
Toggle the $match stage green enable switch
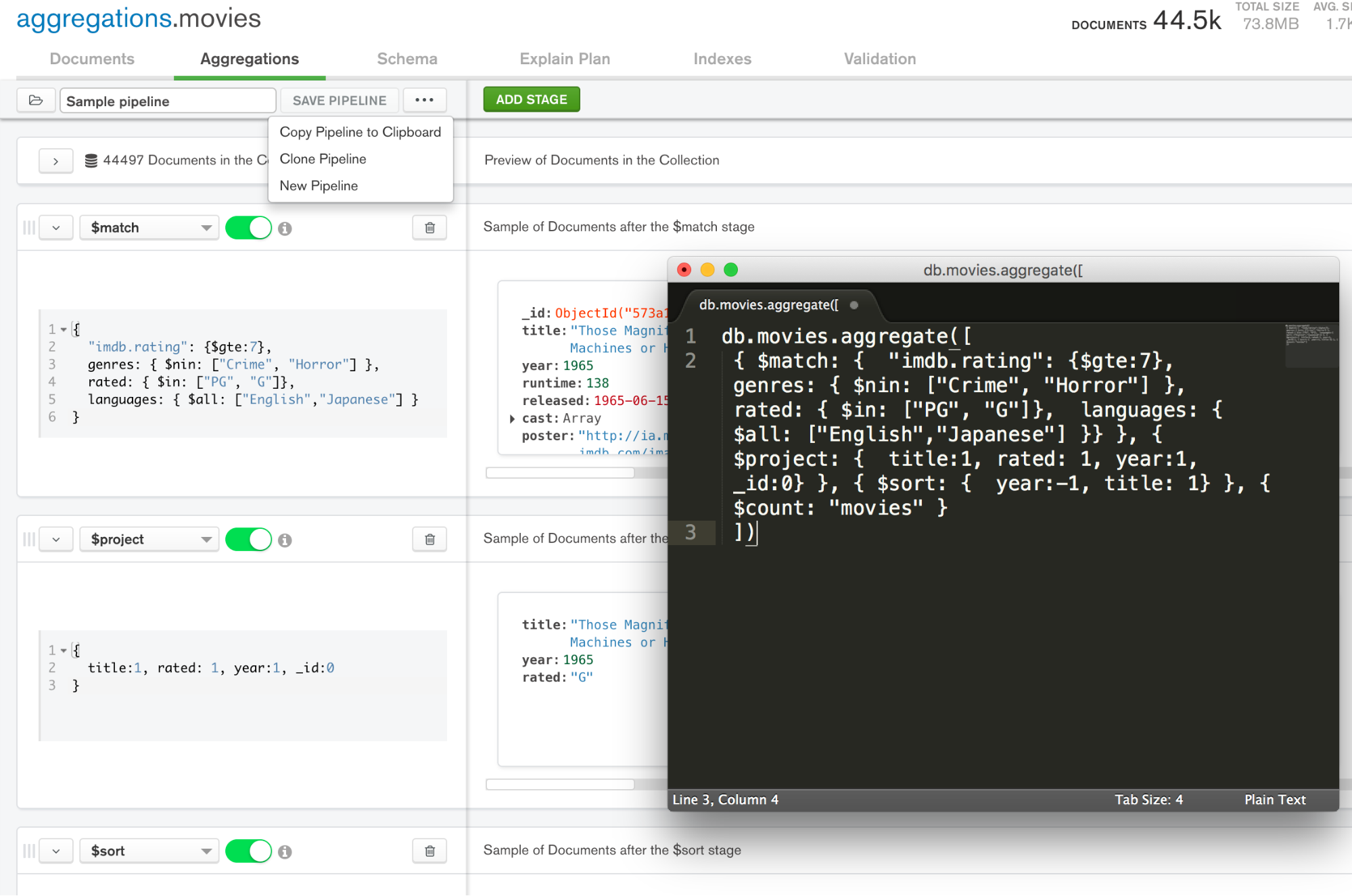pyautogui.click(x=249, y=227)
